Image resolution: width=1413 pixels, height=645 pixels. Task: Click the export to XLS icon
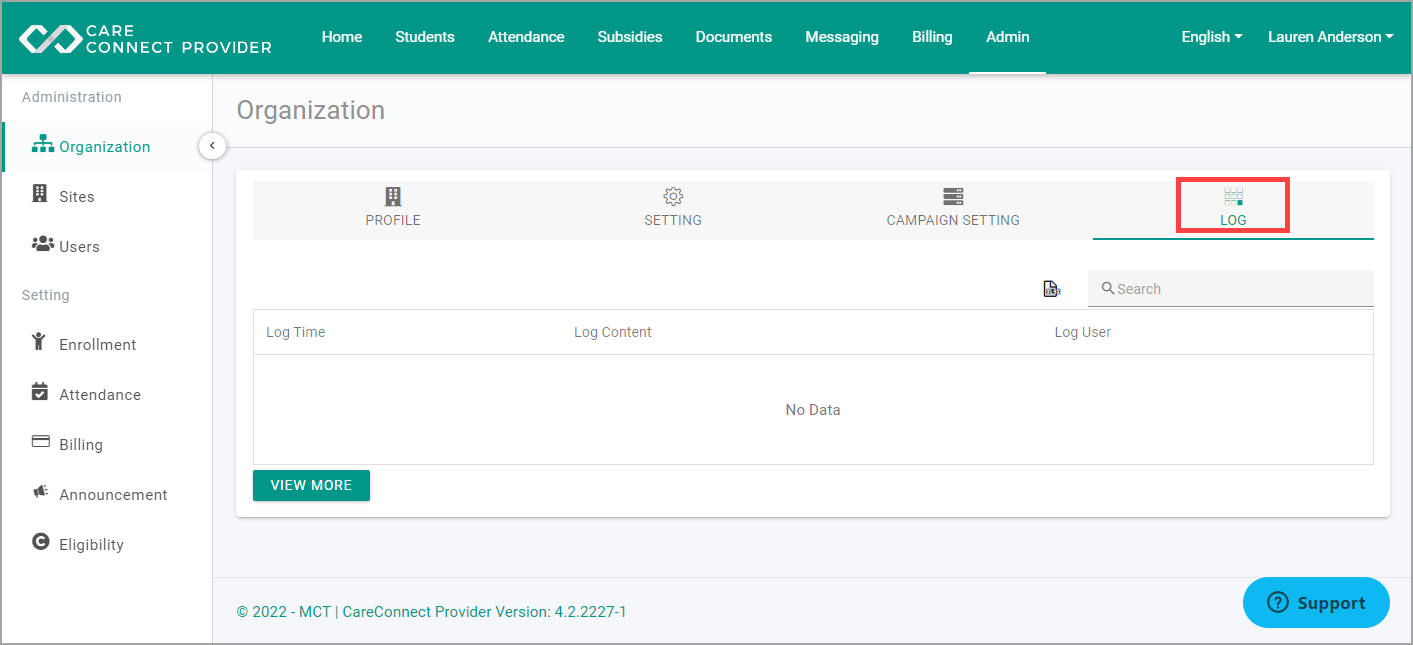click(1051, 288)
